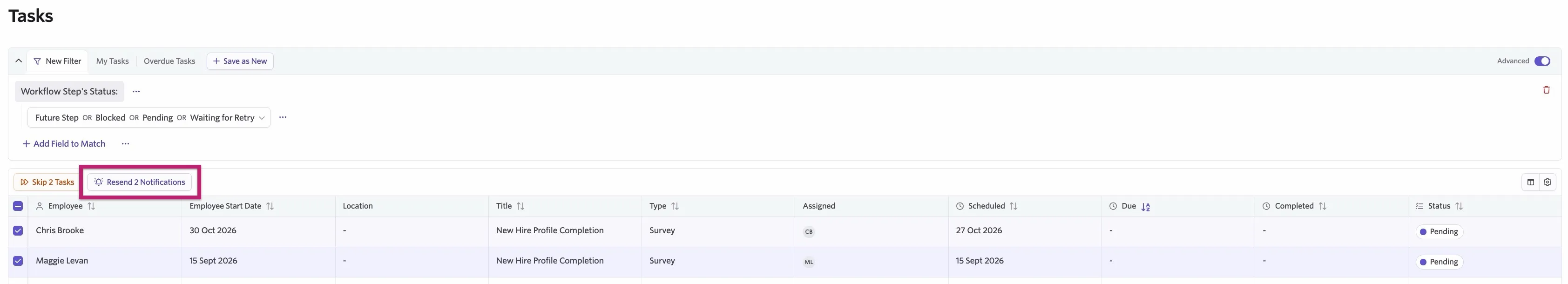The image size is (1568, 284).
Task: Sort by Employee Start Date column
Action: [270, 206]
